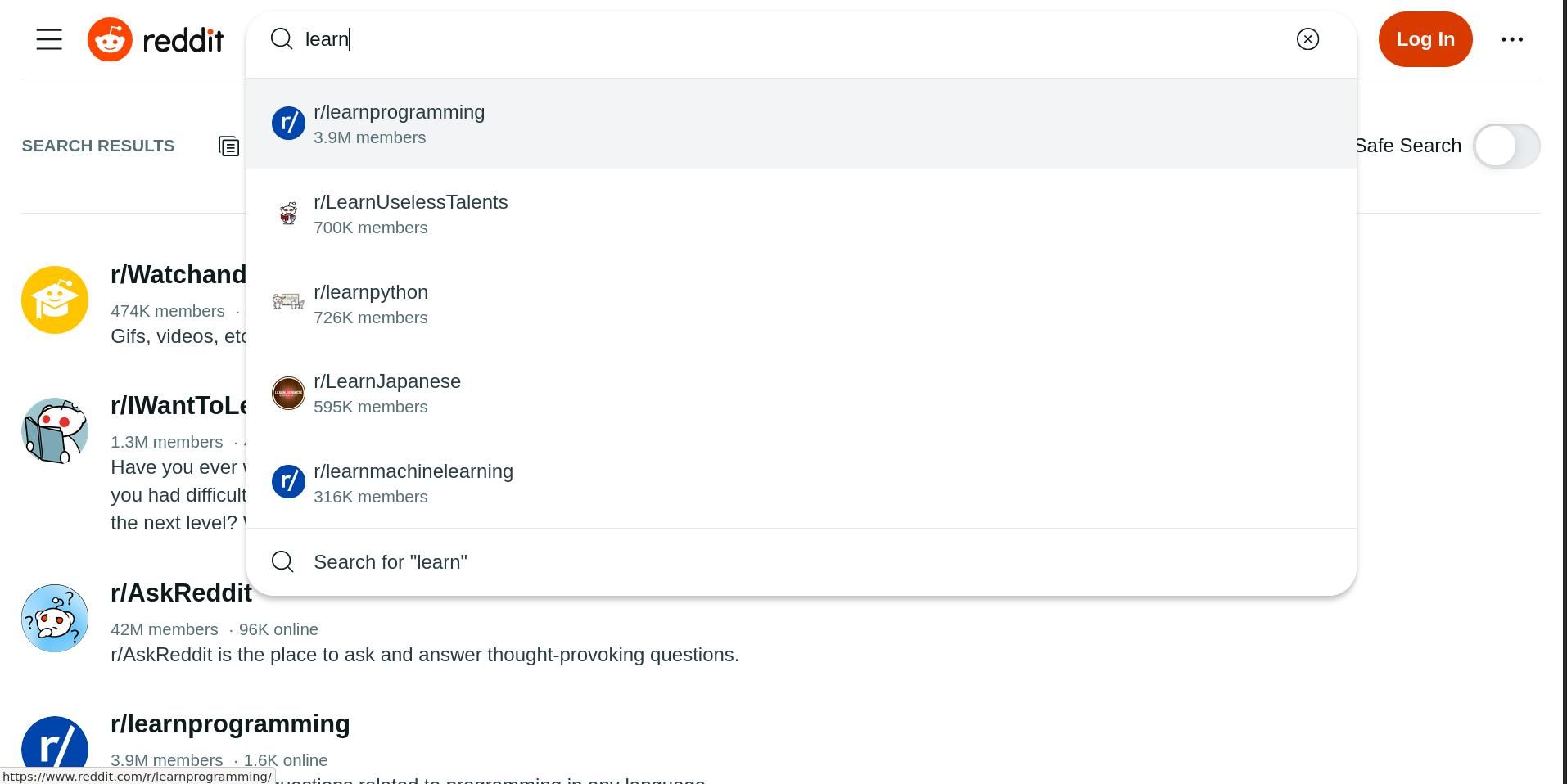Click the r/WatchandLearn graduation-cap avatar
The height and width of the screenshot is (784, 1567).
(x=54, y=300)
